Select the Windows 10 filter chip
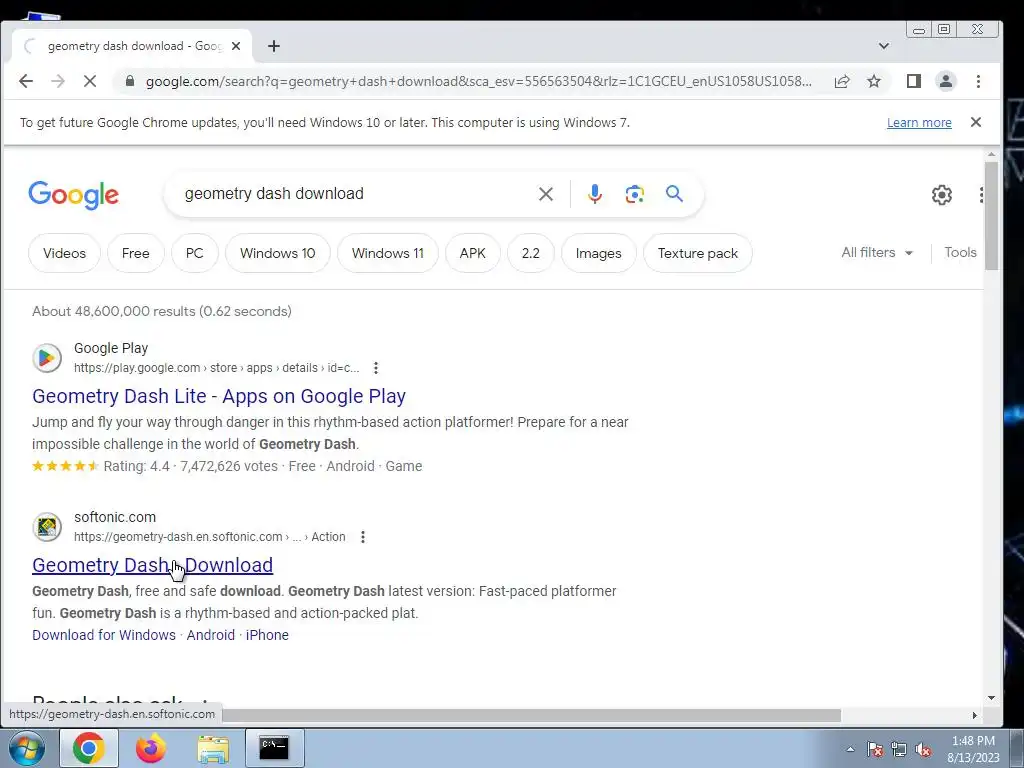The image size is (1024, 768). pos(278,253)
